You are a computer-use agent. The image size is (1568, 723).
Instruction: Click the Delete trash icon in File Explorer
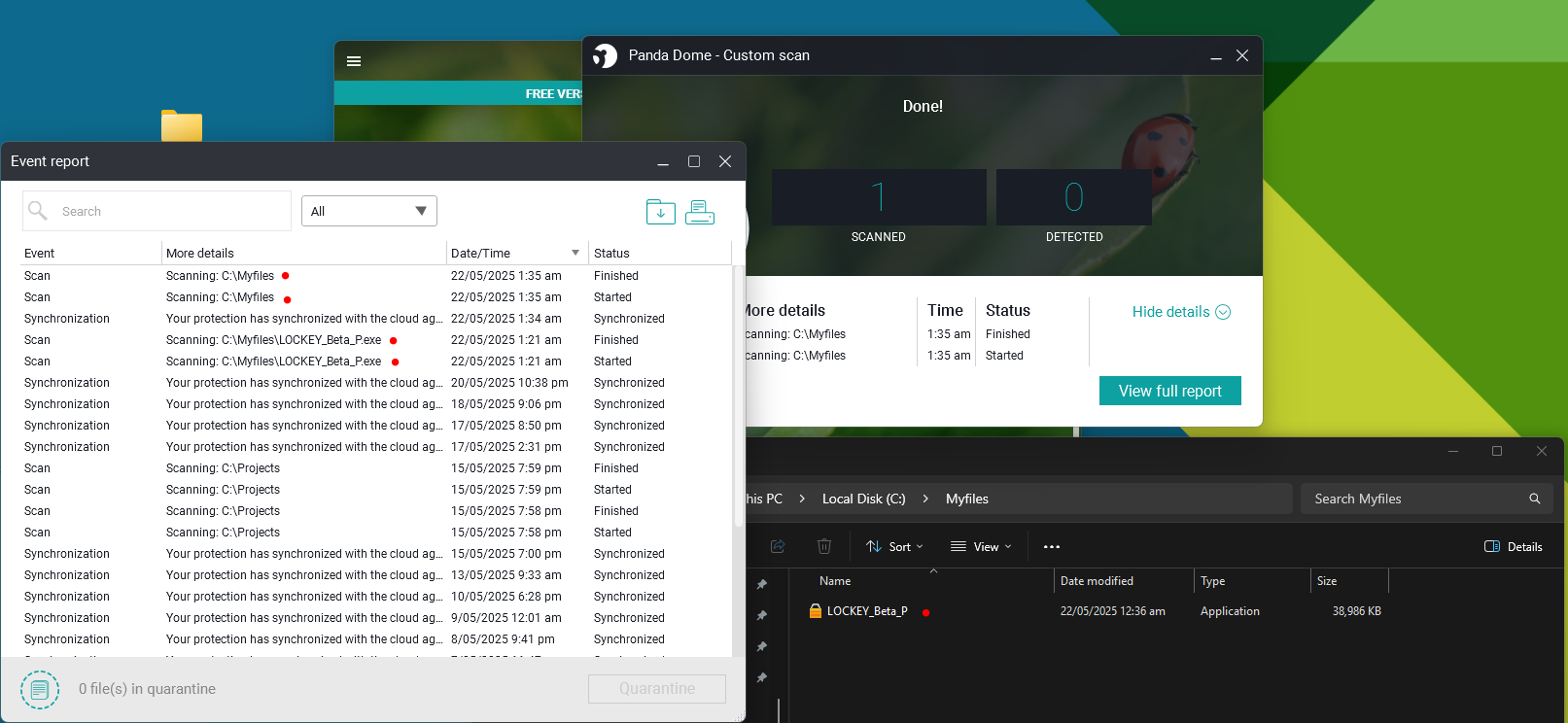pos(824,546)
